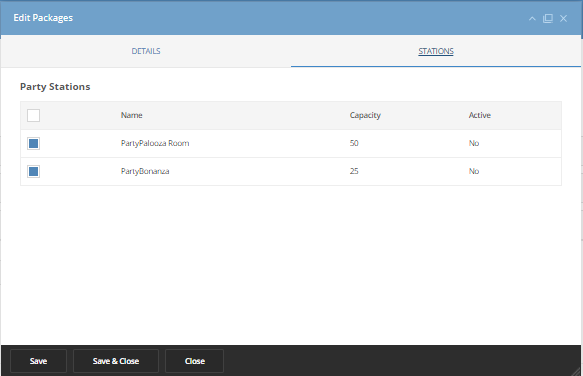Select the PartyBonanza name cell
Screen dimensions: 583x376
(145, 171)
